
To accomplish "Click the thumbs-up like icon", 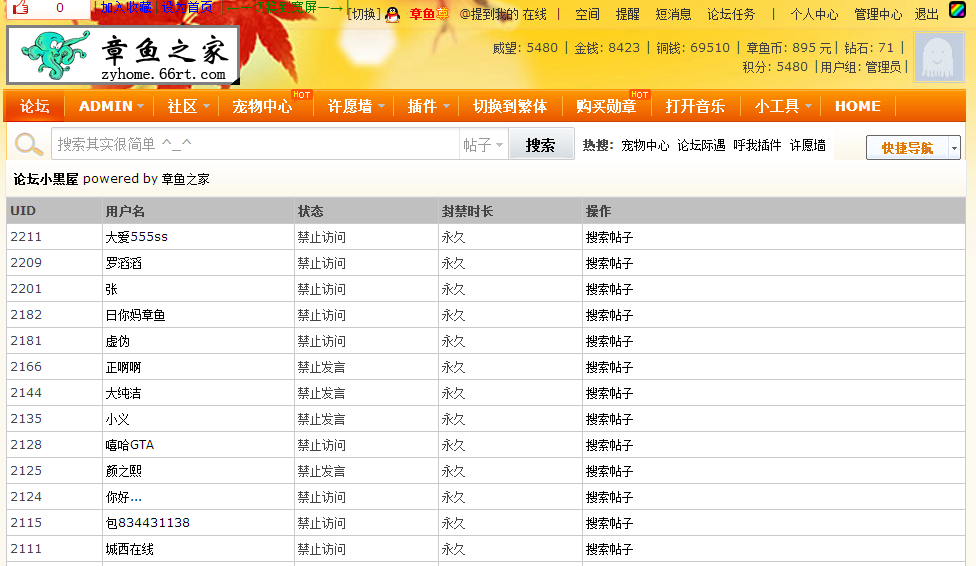I will [x=20, y=8].
